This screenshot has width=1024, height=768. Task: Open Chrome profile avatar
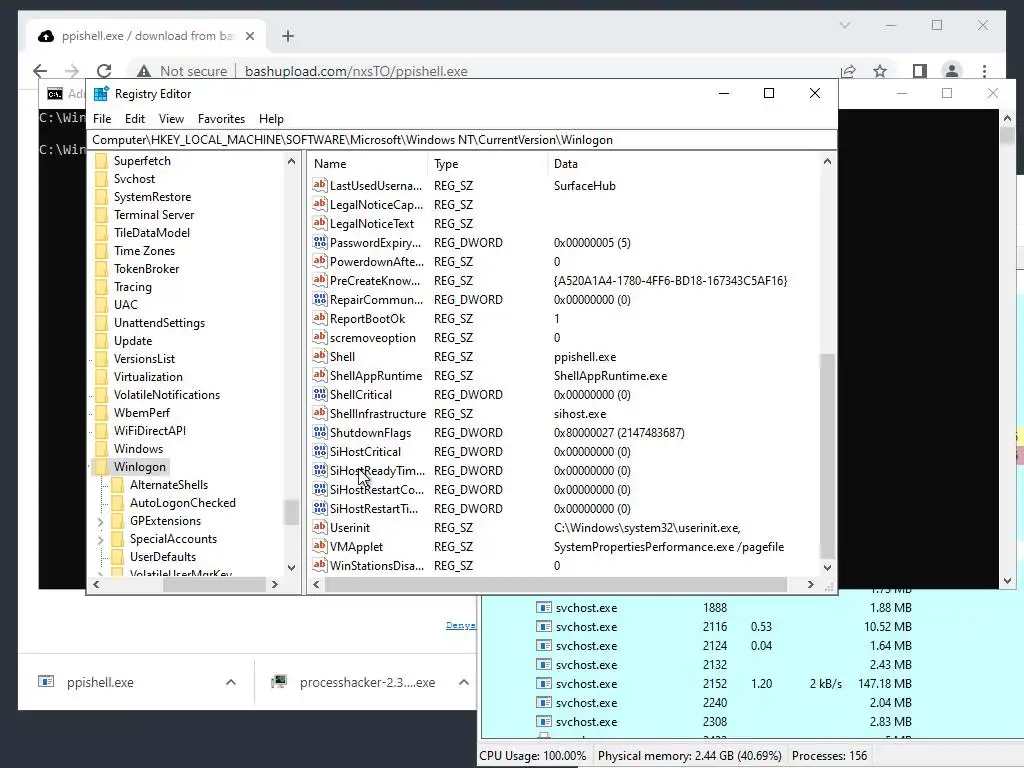point(952,71)
